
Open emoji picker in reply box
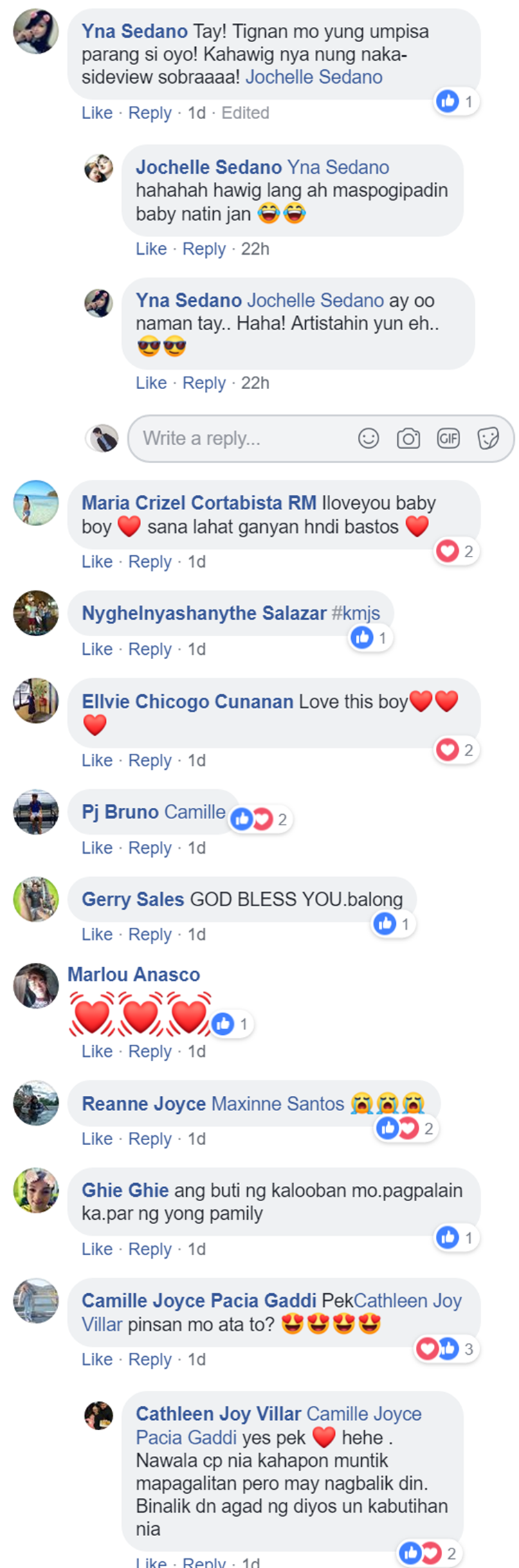(368, 438)
